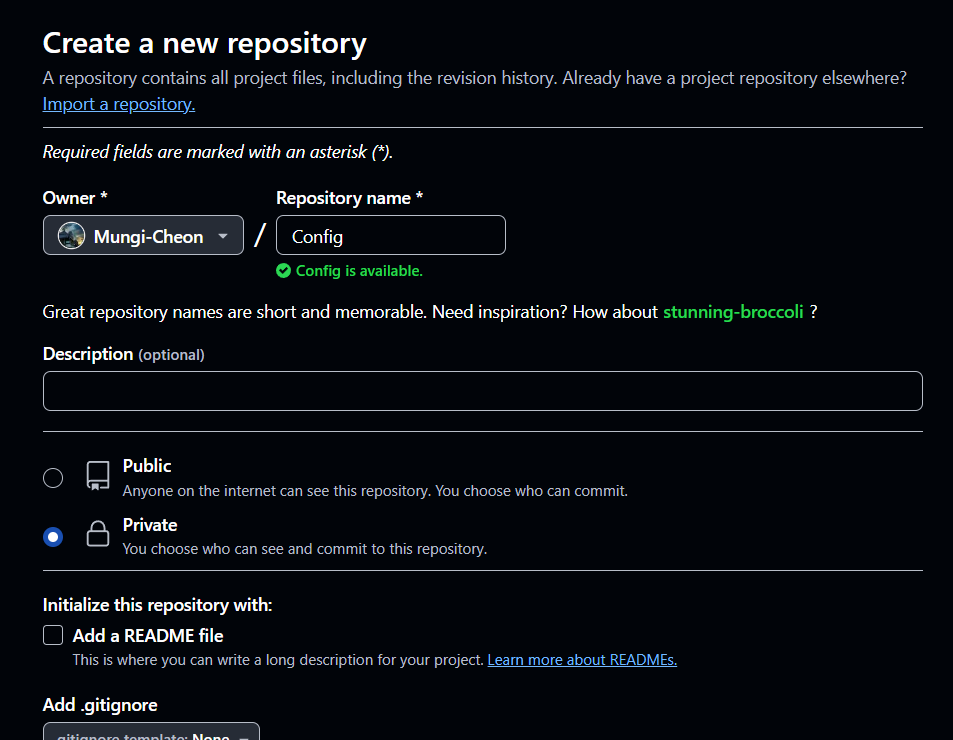953x740 pixels.
Task: Click the 'Add .gitignore' heading
Action: 100,705
